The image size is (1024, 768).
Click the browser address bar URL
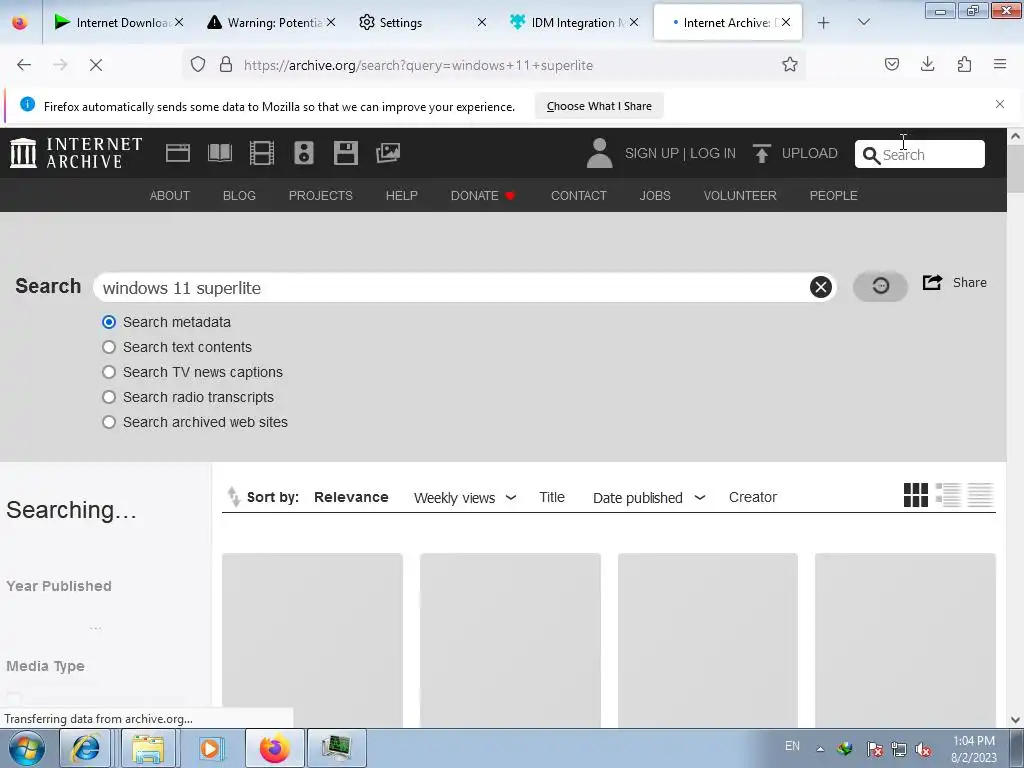[x=418, y=65]
